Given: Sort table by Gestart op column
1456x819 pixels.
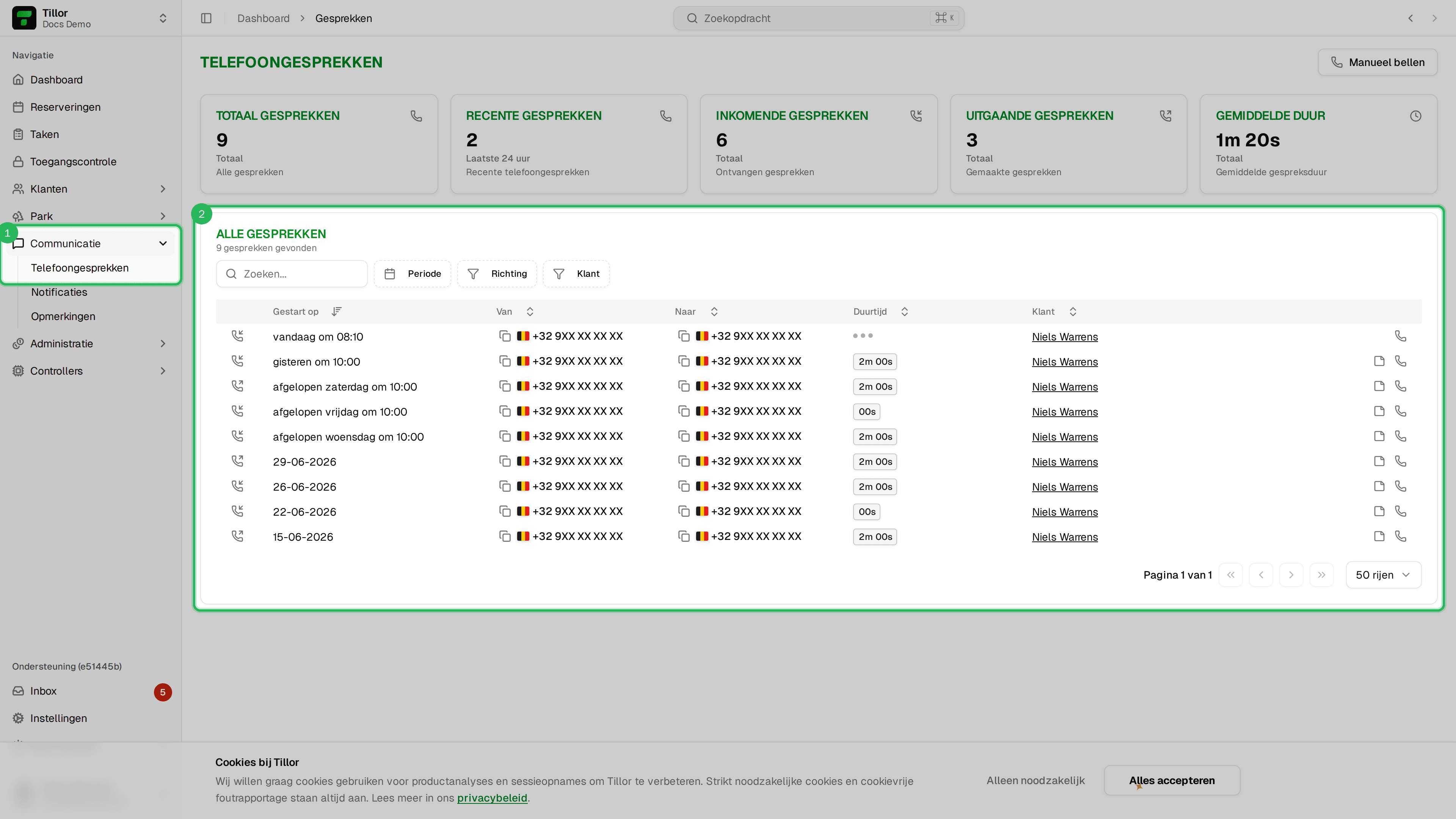Looking at the screenshot, I should (x=307, y=311).
